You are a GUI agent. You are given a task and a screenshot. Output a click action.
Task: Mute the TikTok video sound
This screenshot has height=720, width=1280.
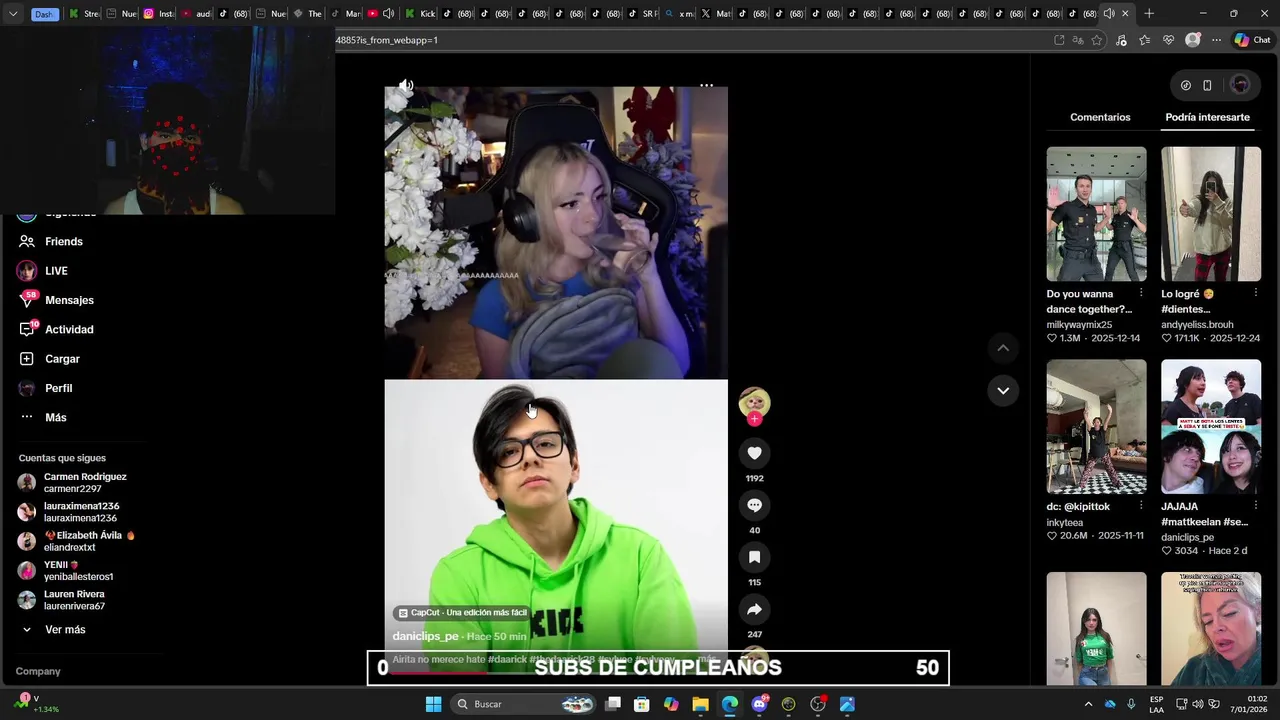pyautogui.click(x=405, y=85)
